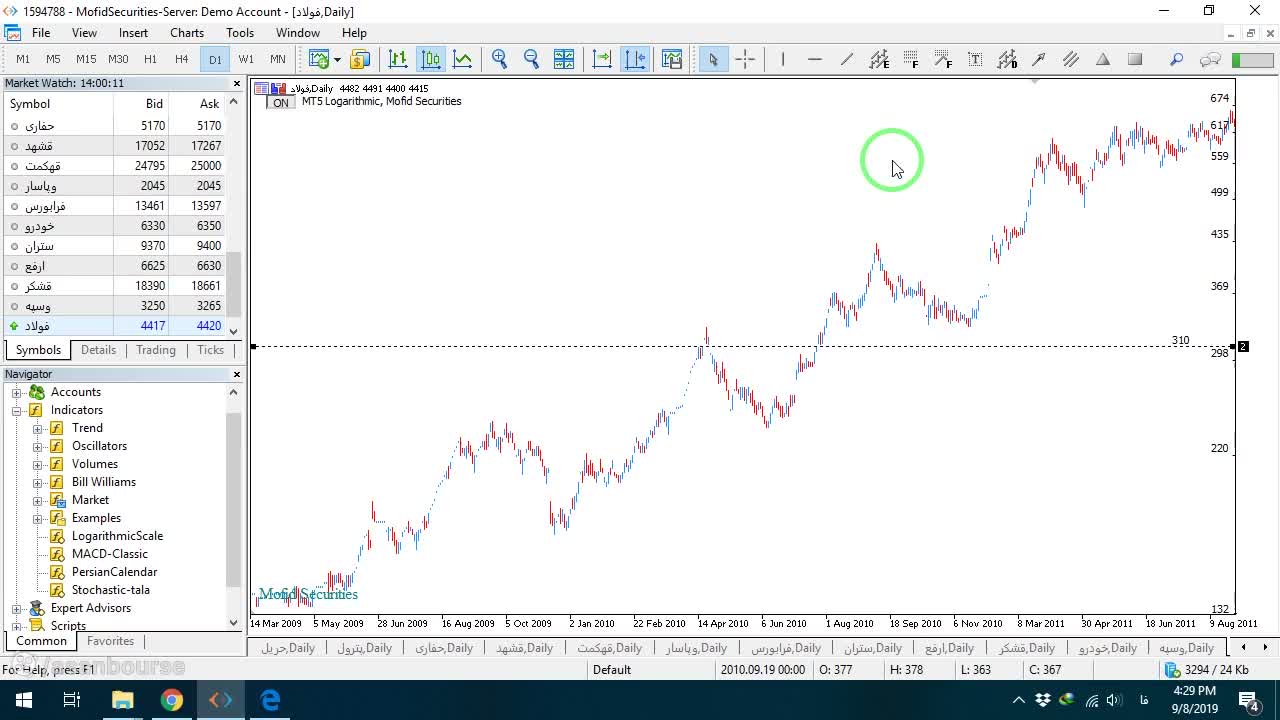Draw a vertical line
The width and height of the screenshot is (1280, 720).
[x=783, y=59]
